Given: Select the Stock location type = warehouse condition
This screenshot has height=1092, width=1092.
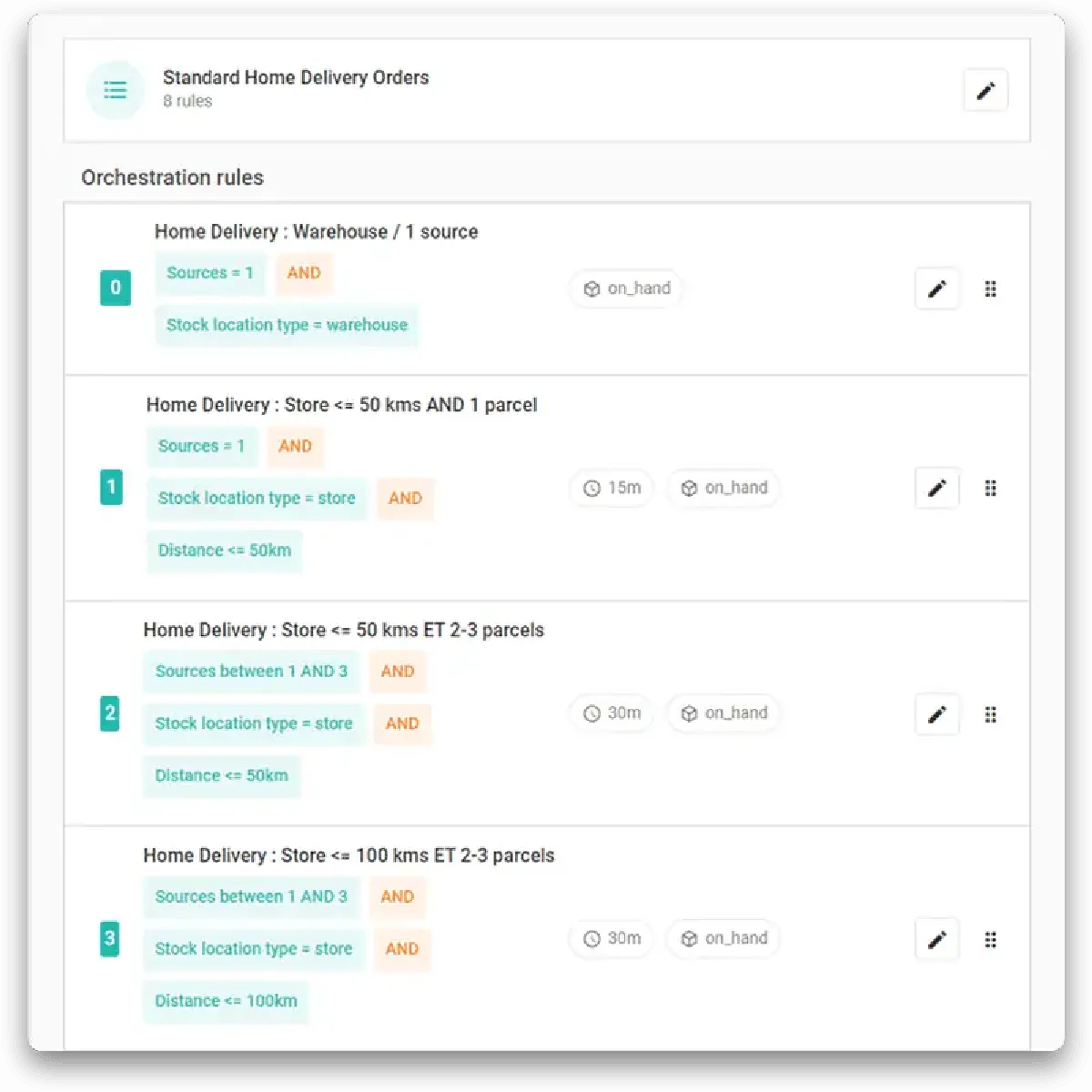Looking at the screenshot, I should click(x=287, y=325).
